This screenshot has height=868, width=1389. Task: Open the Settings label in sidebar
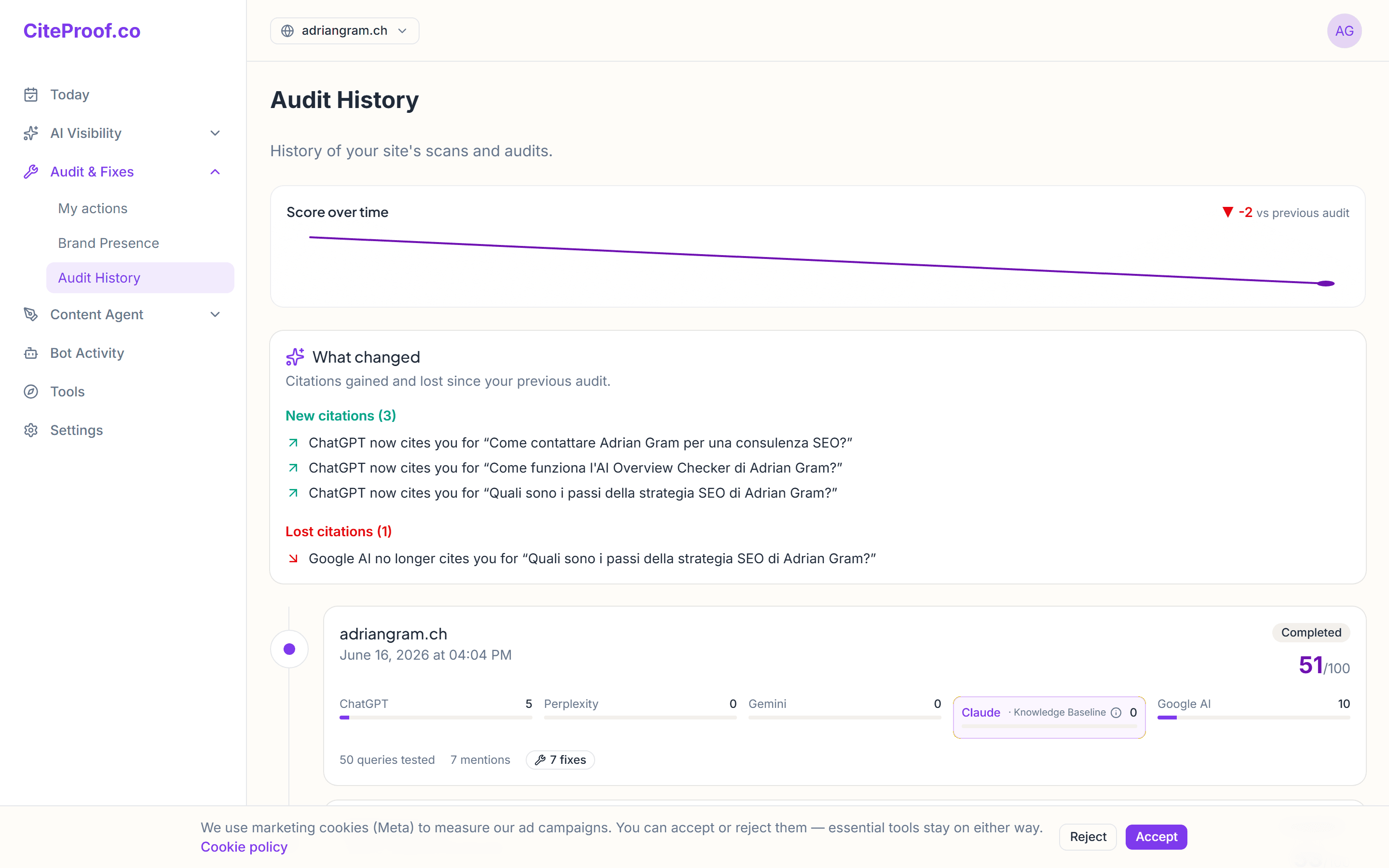click(76, 430)
